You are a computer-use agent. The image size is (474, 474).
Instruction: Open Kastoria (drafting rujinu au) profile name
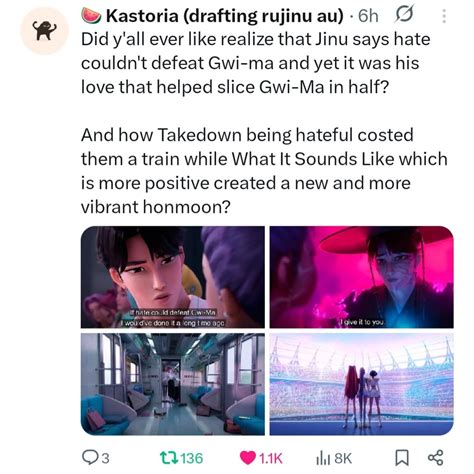click(x=224, y=16)
